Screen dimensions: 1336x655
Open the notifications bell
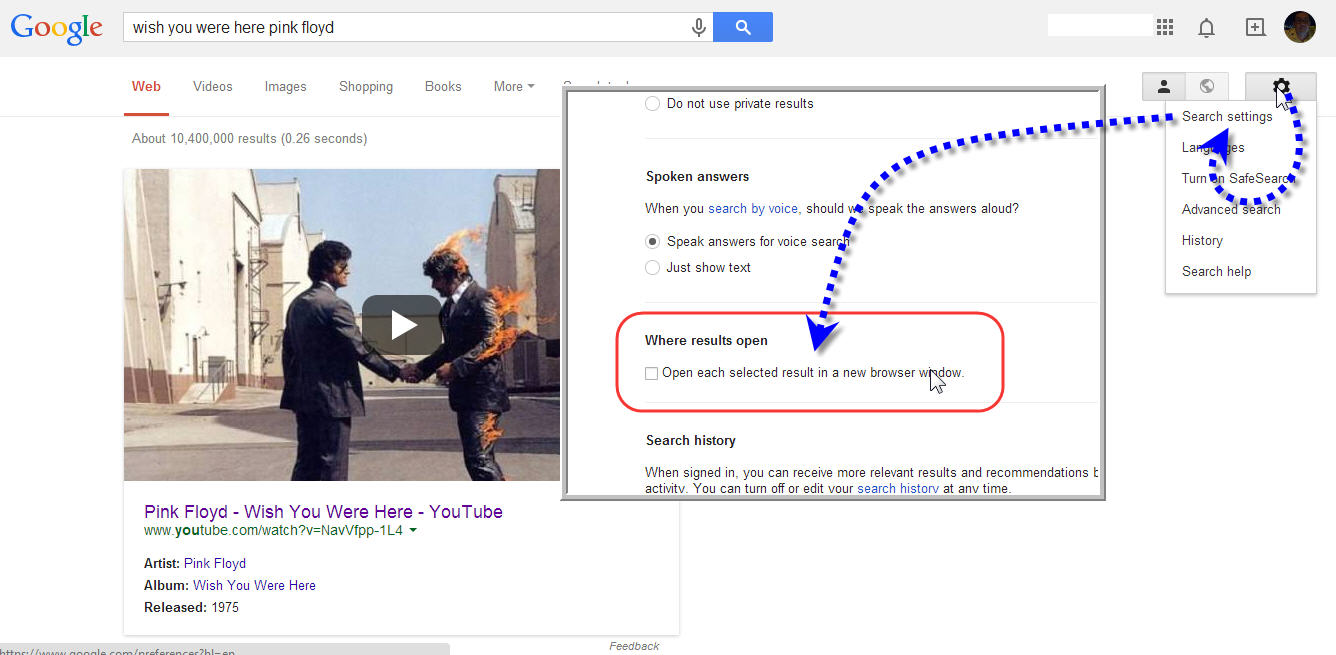(1206, 28)
